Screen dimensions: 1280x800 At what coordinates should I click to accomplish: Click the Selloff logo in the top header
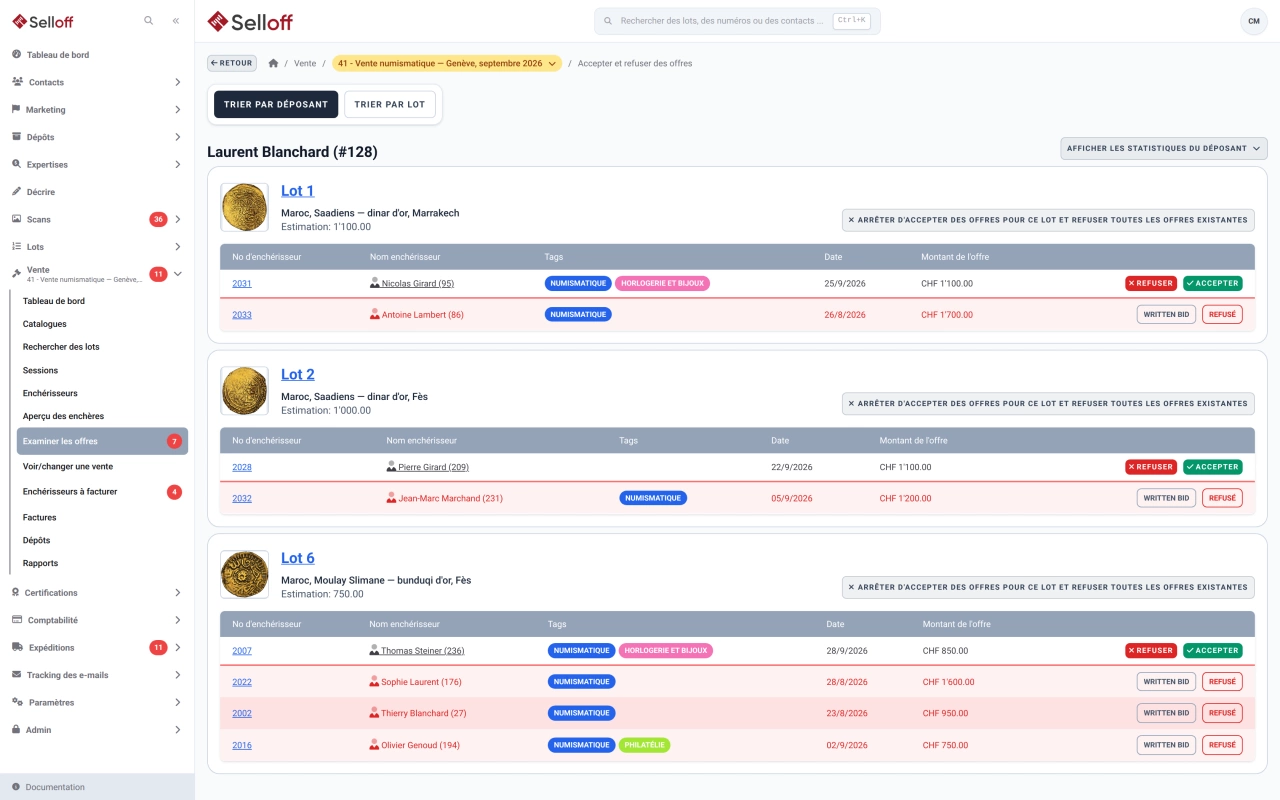(250, 21)
